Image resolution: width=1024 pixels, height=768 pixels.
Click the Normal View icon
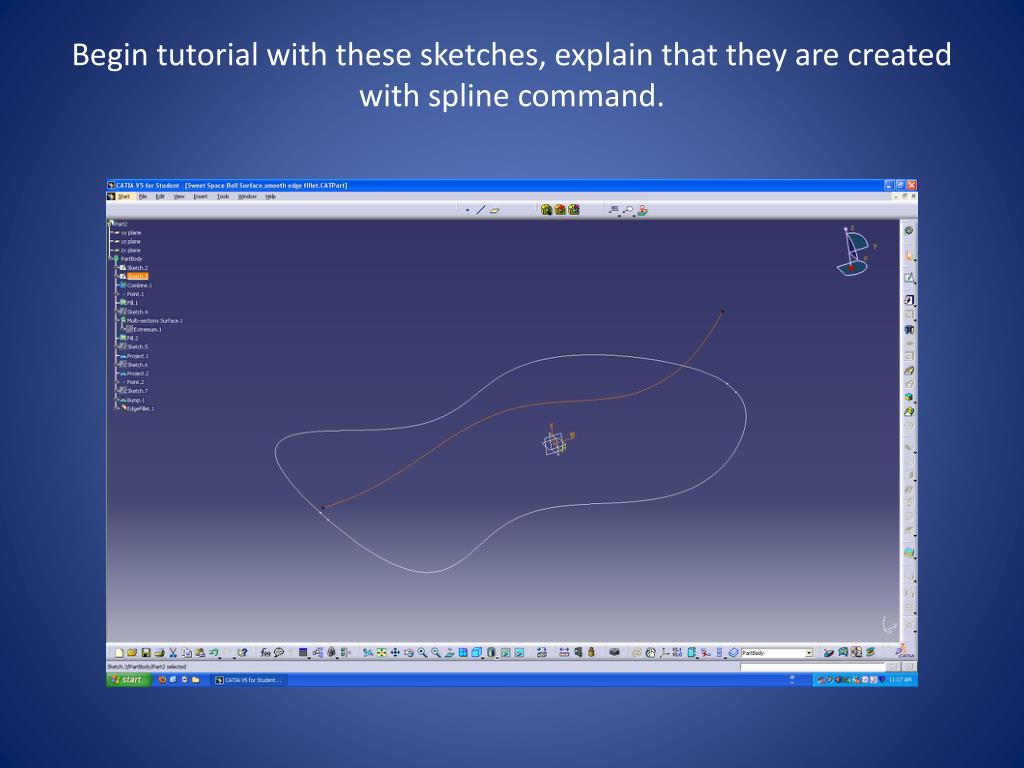pyautogui.click(x=449, y=652)
